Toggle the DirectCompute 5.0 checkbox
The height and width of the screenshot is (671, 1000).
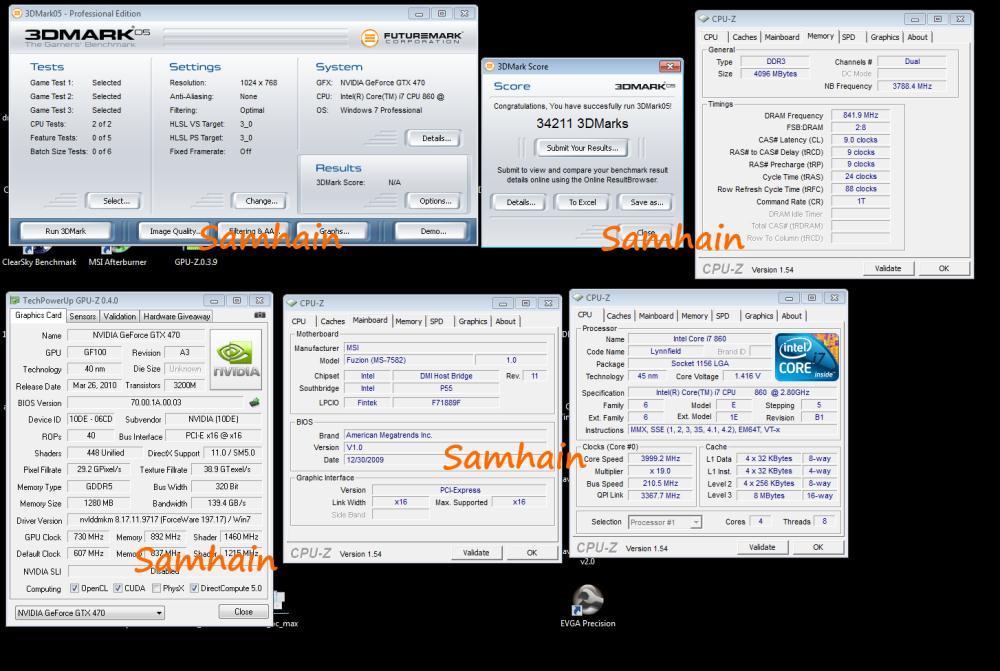[195, 588]
